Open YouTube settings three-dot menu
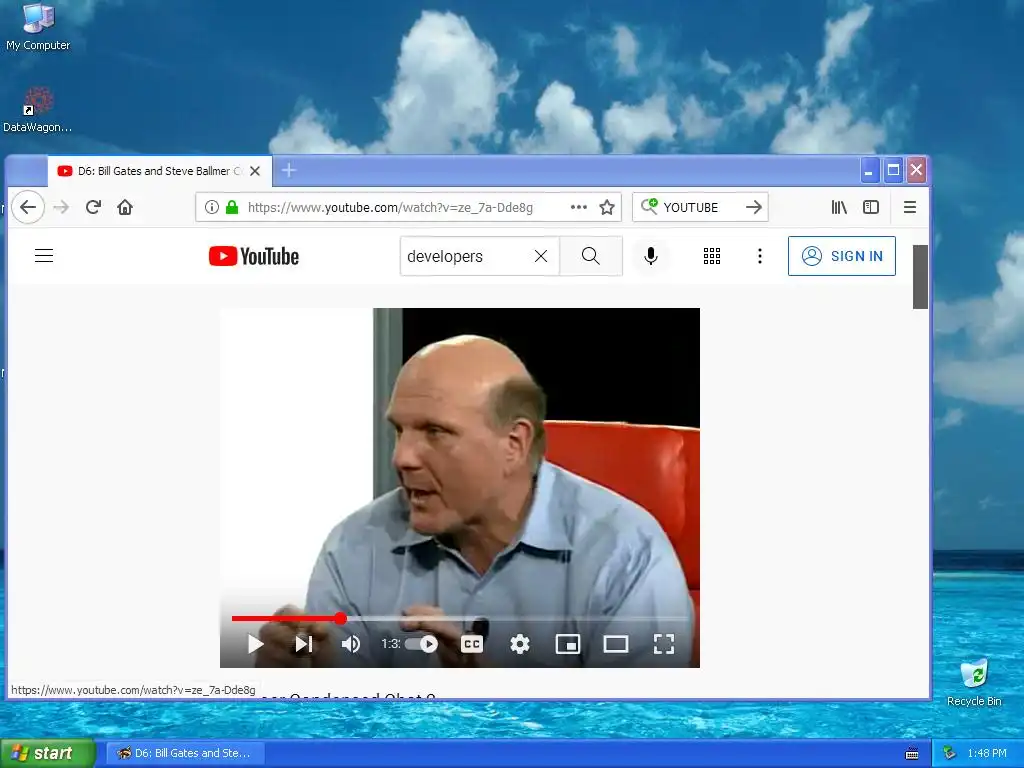This screenshot has width=1024, height=768. coord(760,256)
